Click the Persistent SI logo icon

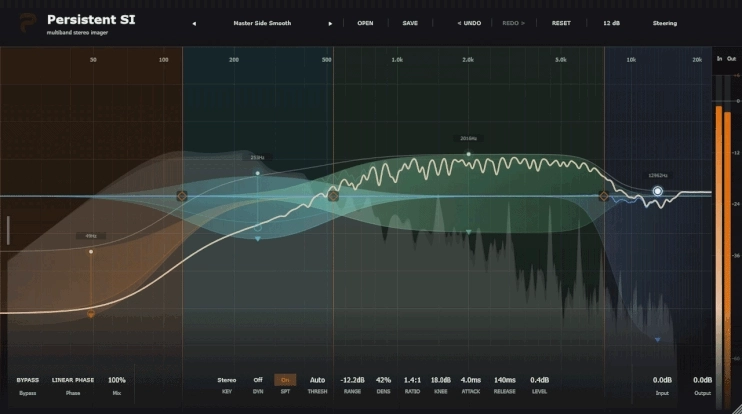click(x=28, y=22)
